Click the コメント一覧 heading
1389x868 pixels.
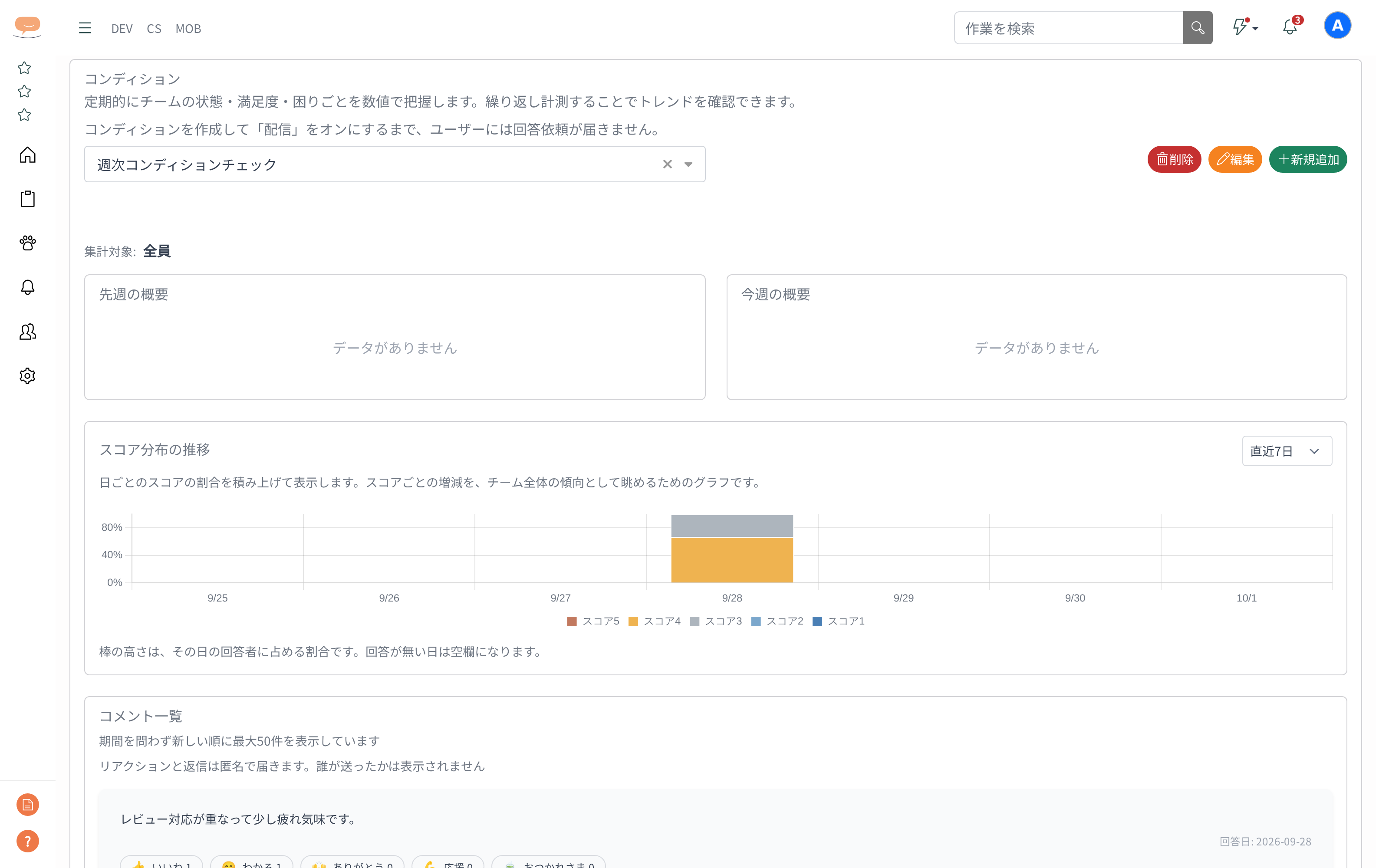pos(141,717)
